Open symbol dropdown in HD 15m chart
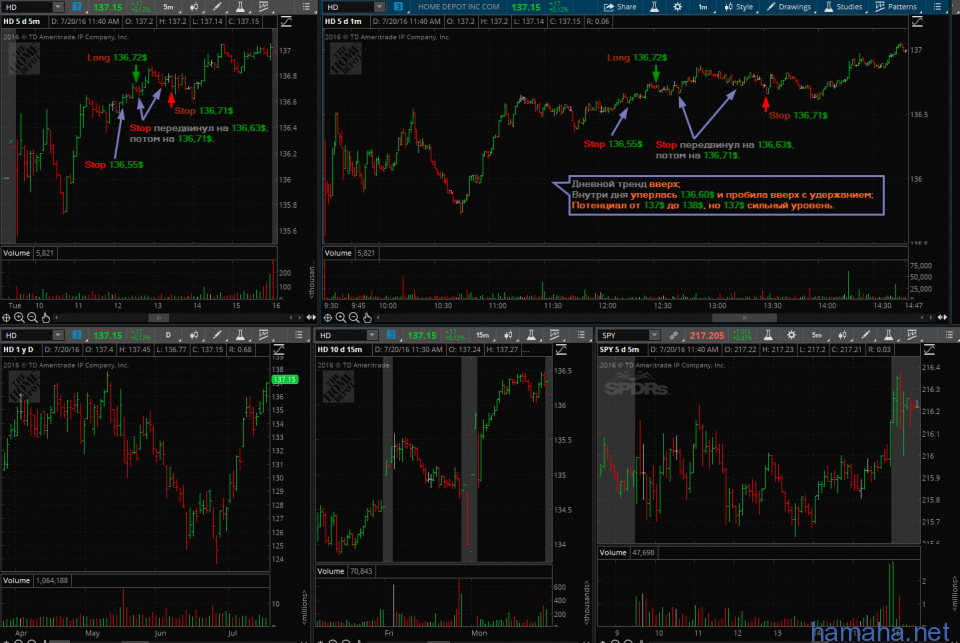This screenshot has height=643, width=960. (x=372, y=336)
